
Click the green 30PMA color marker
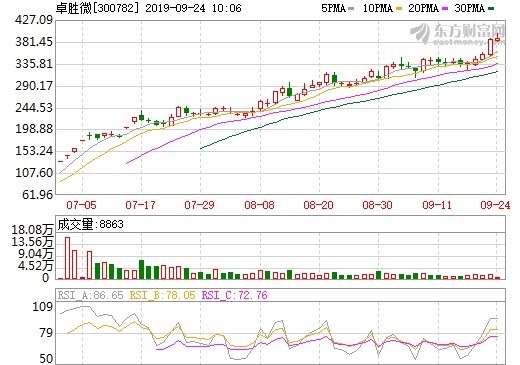pos(491,9)
